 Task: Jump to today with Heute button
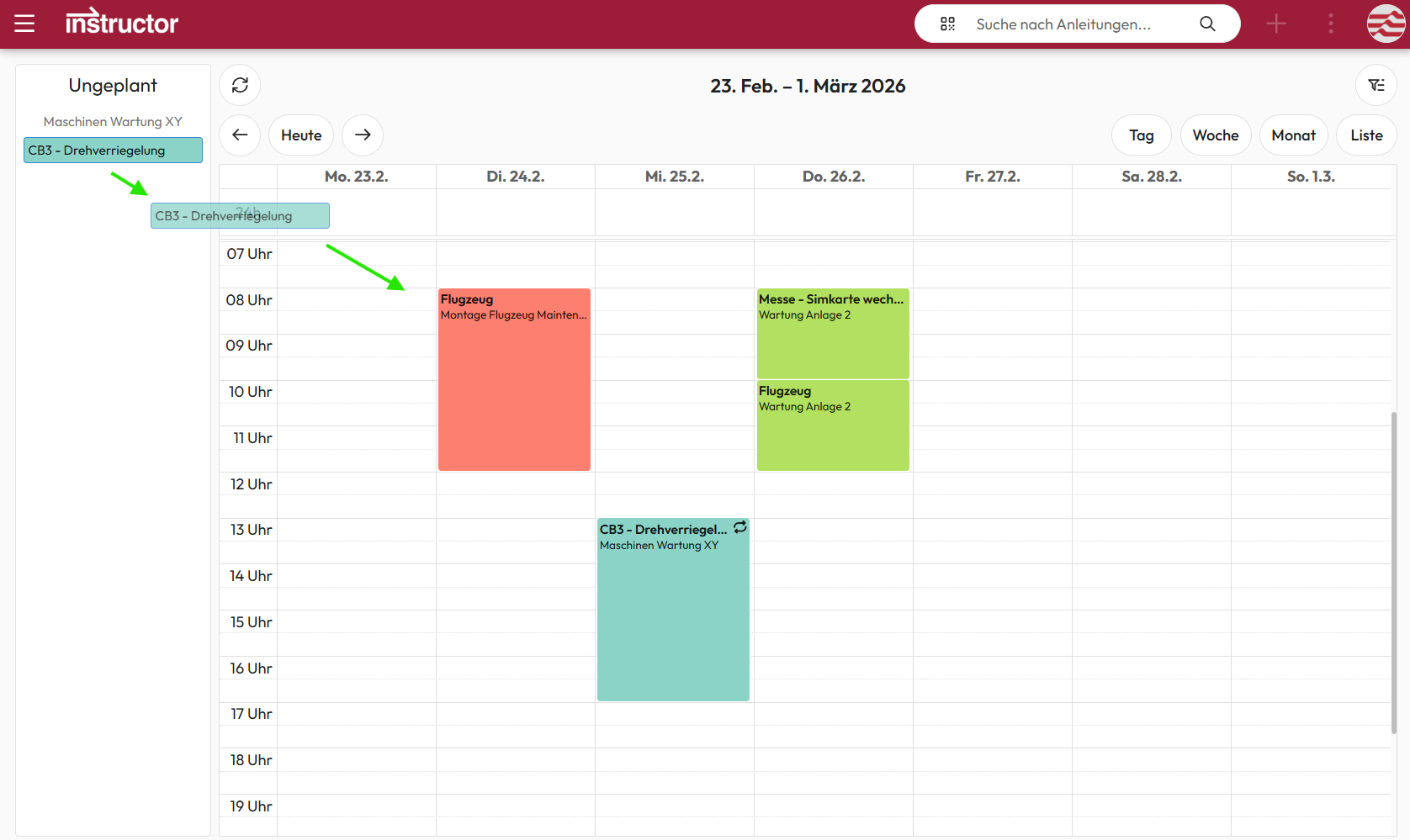coord(301,135)
